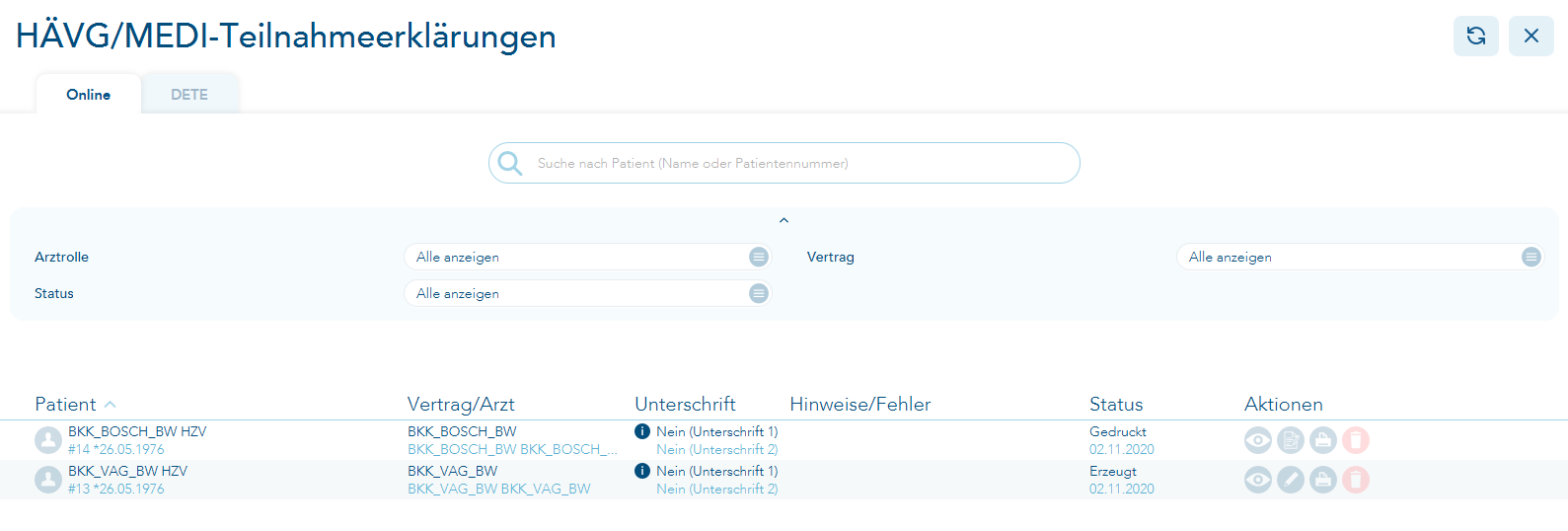Collapse the filter panel with the chevron
This screenshot has height=531, width=1568.
(x=784, y=220)
